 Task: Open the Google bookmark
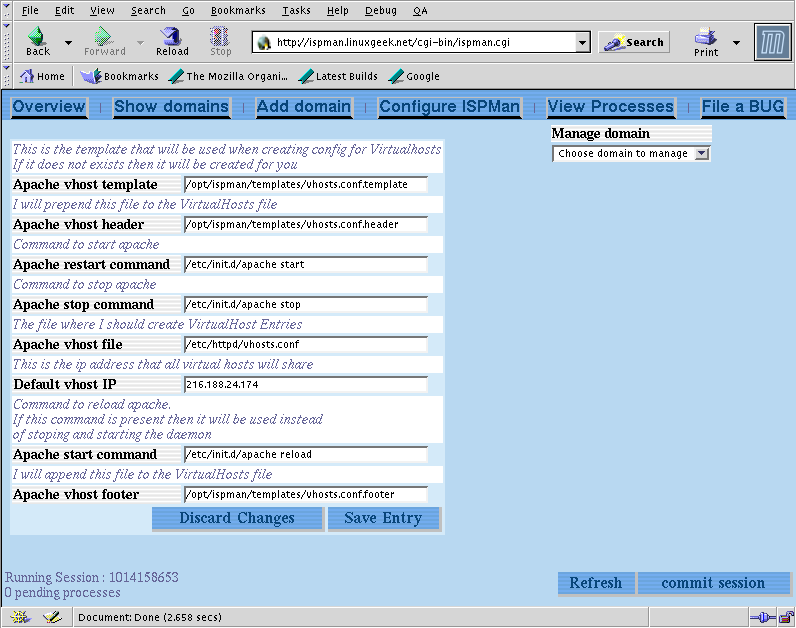point(414,76)
